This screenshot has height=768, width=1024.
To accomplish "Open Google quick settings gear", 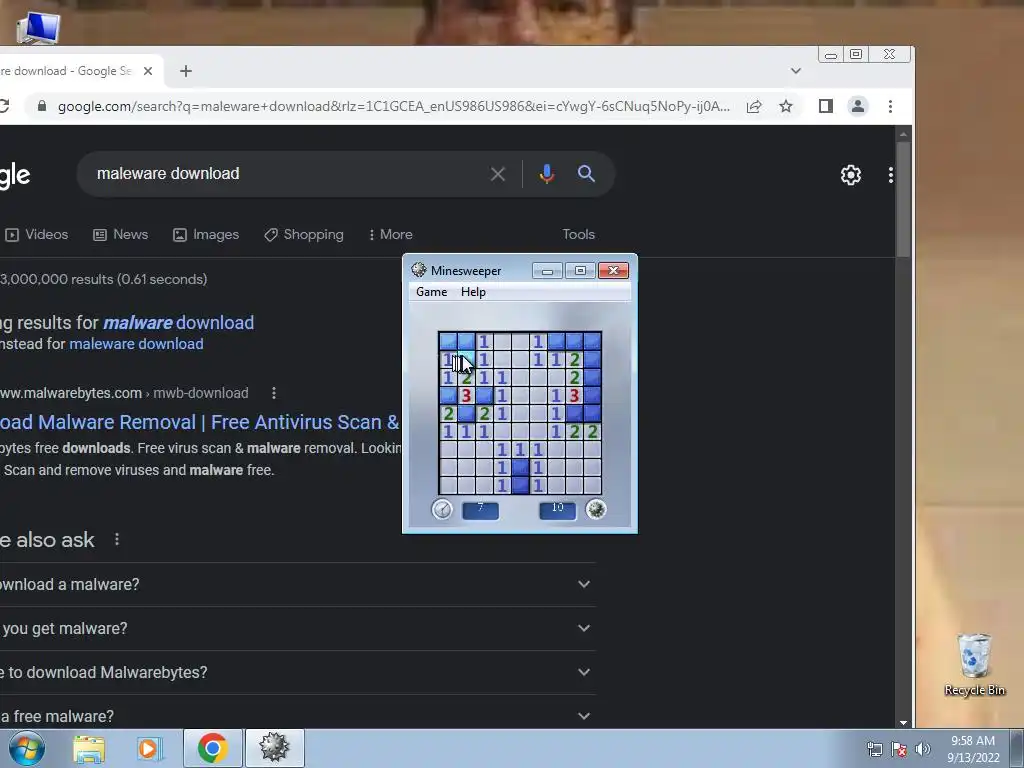I will click(850, 174).
